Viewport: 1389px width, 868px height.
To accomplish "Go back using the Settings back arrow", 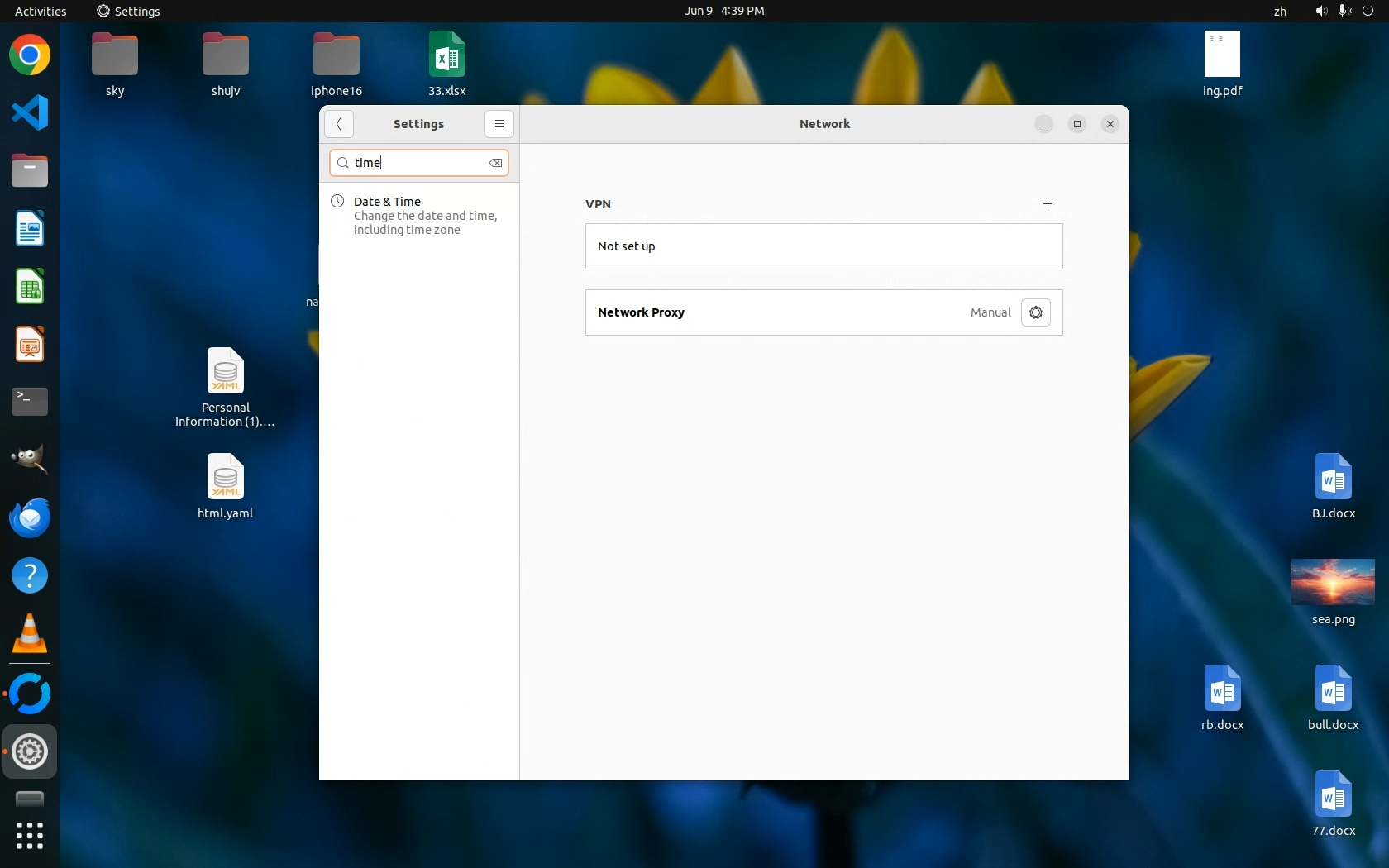I will pyautogui.click(x=339, y=124).
